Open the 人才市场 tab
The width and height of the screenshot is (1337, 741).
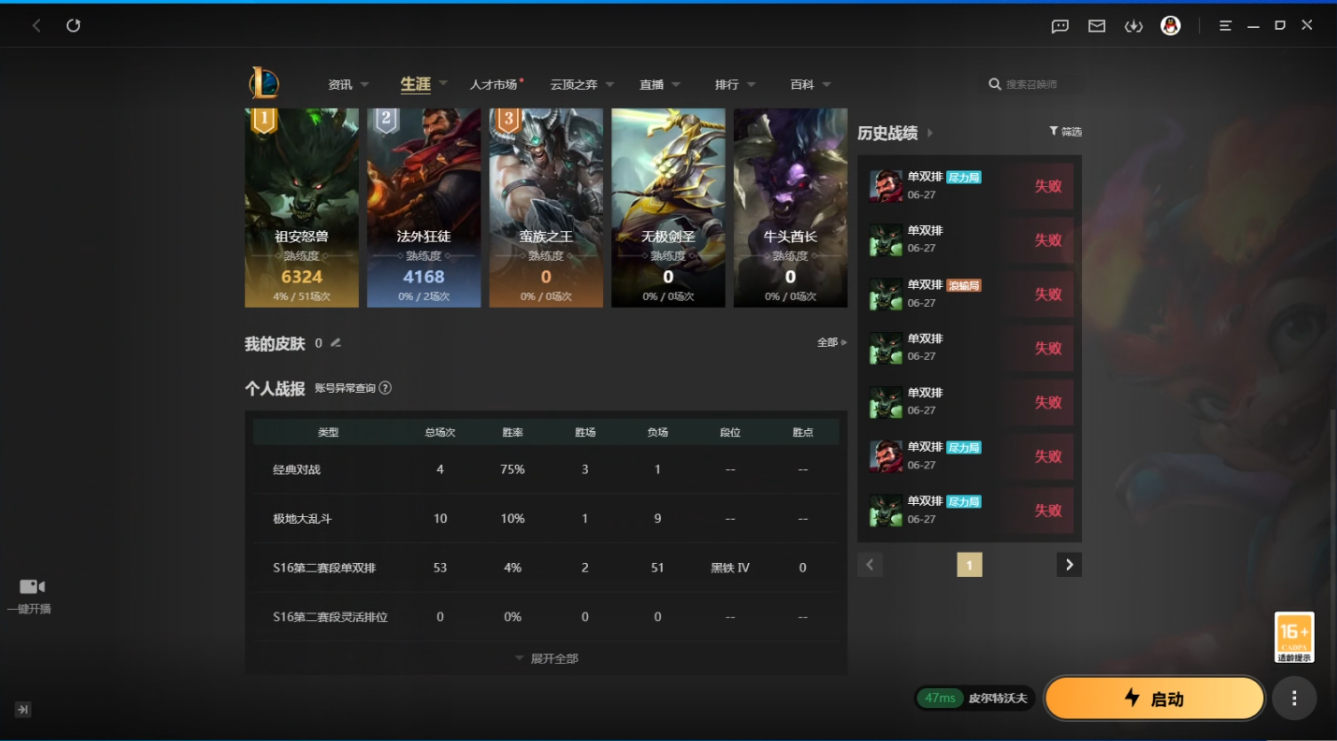click(495, 85)
